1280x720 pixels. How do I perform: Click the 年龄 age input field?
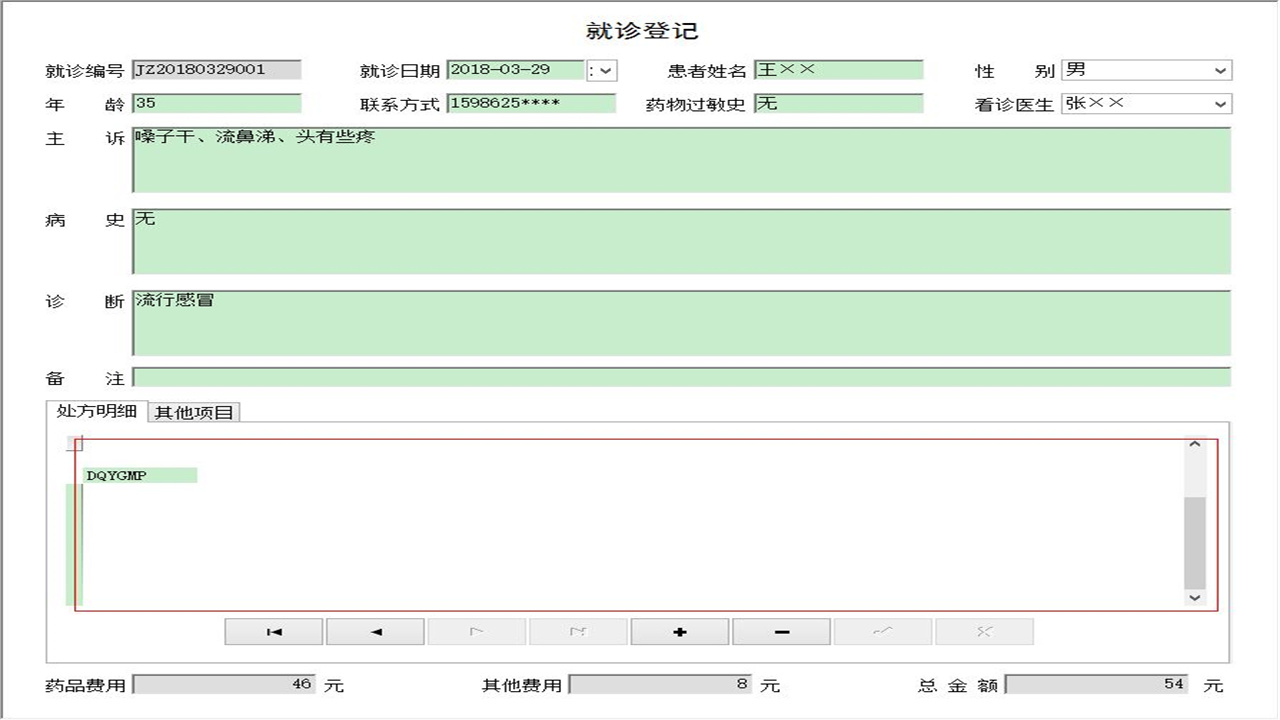[215, 103]
